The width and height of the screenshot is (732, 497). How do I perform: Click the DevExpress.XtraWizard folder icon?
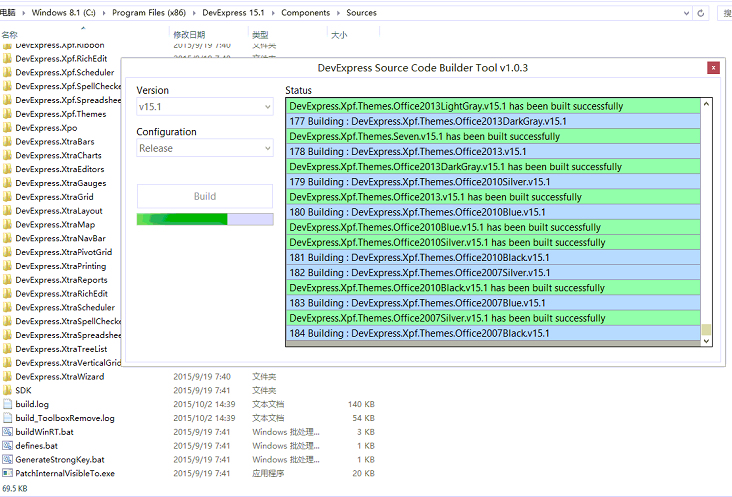[x=7, y=377]
